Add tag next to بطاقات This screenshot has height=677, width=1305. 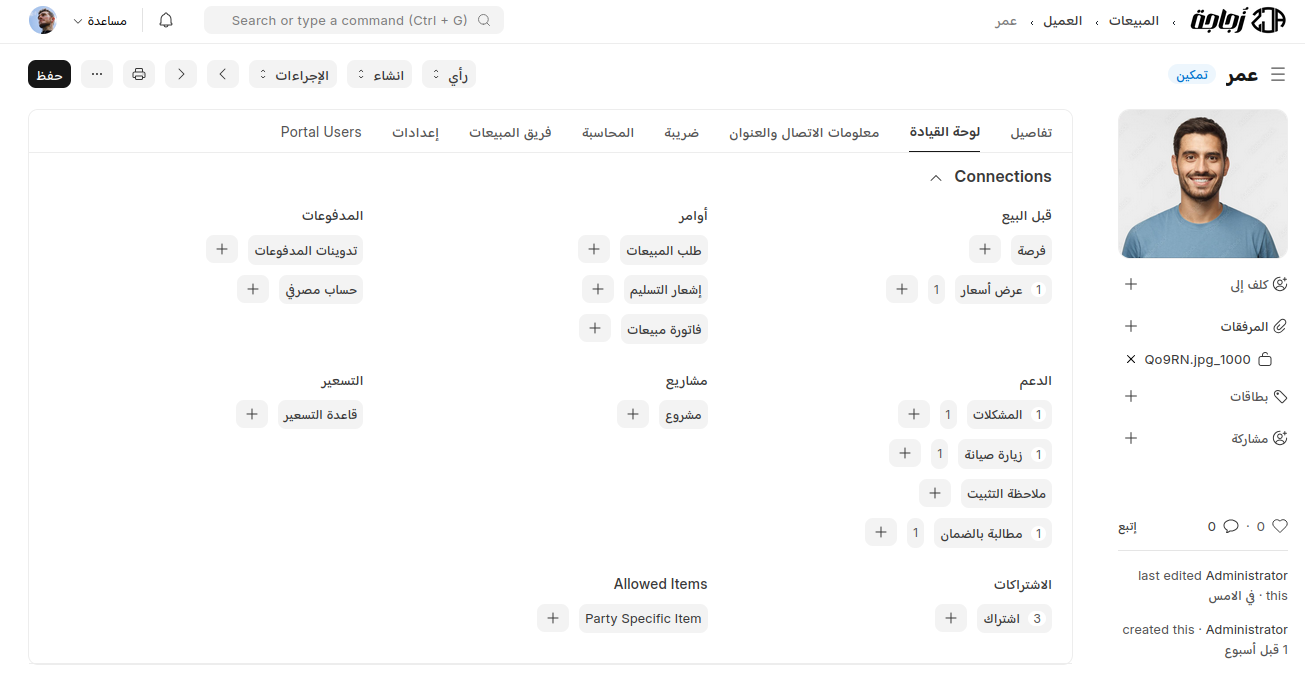tap(1131, 396)
